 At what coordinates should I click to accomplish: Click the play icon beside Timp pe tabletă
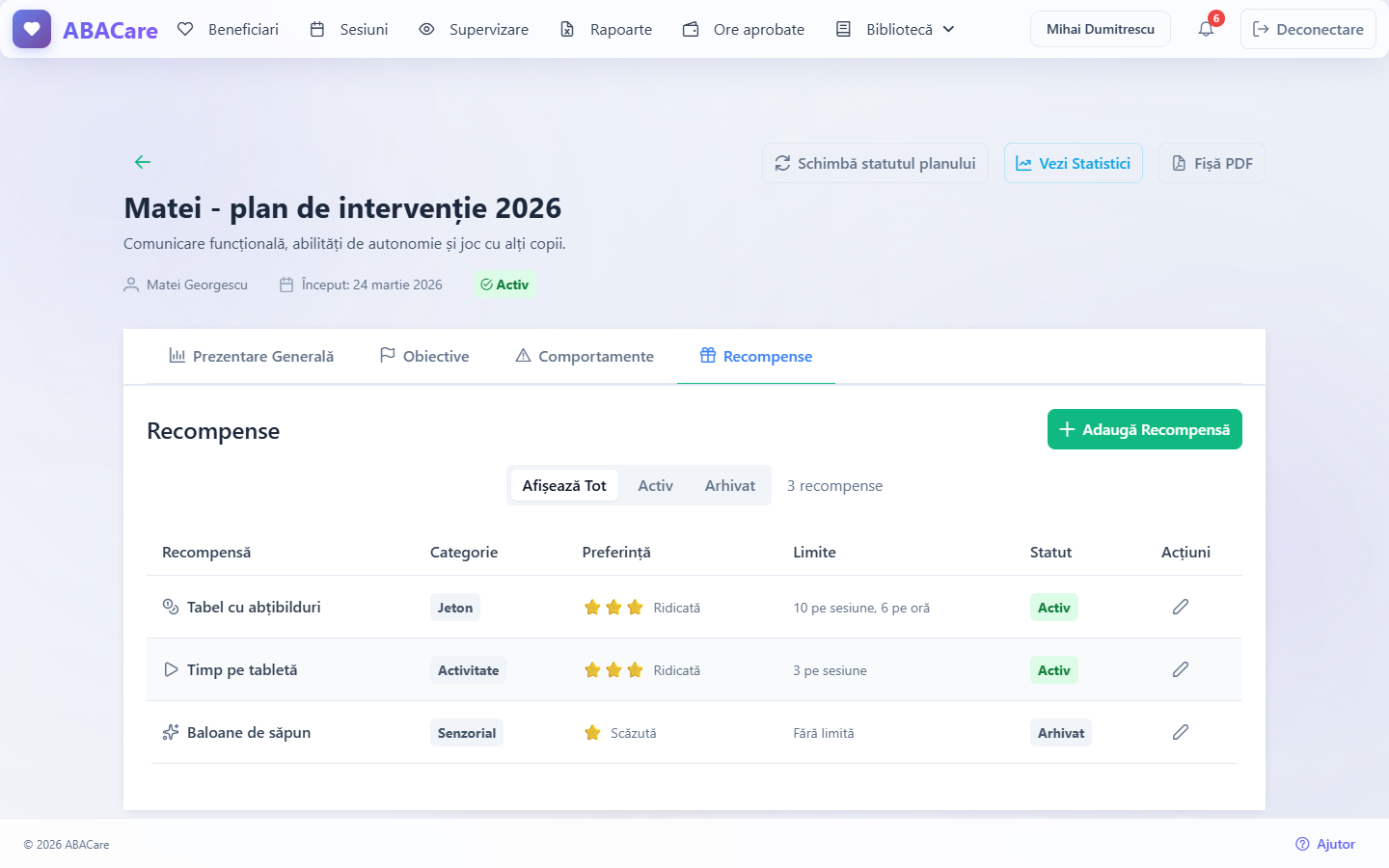(x=171, y=669)
